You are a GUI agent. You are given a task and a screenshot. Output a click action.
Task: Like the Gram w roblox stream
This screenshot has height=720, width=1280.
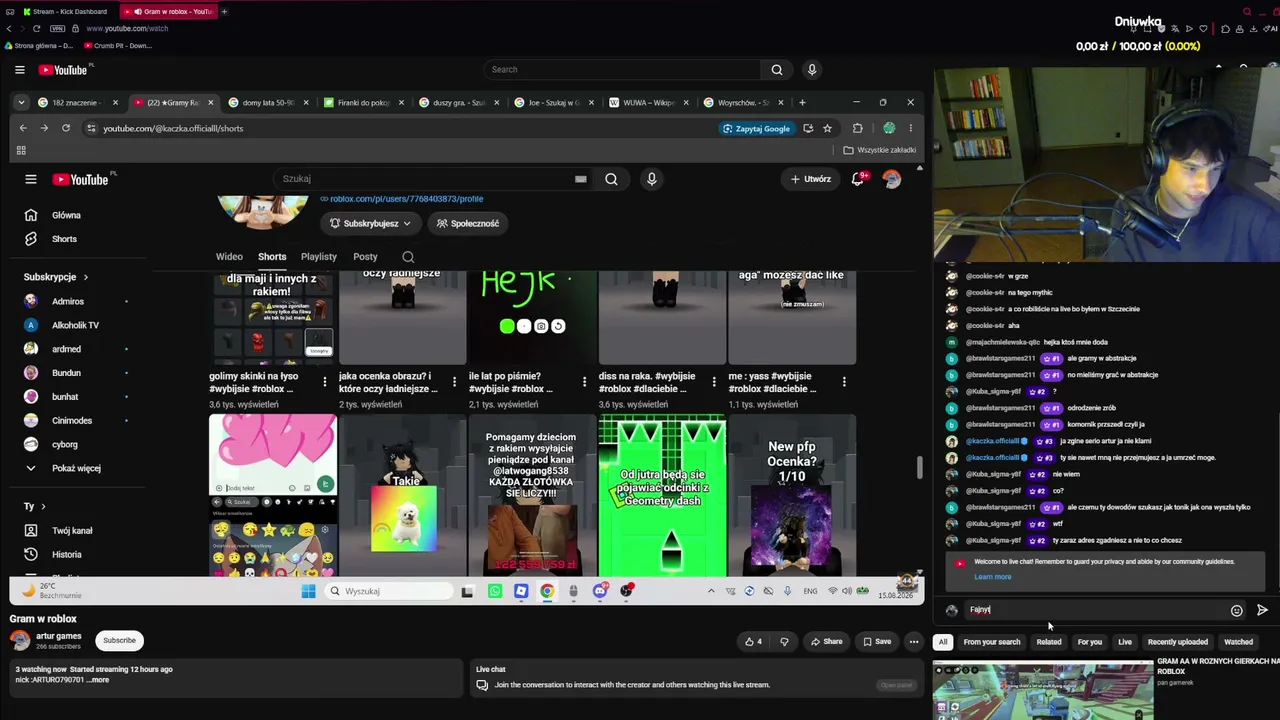pos(752,642)
